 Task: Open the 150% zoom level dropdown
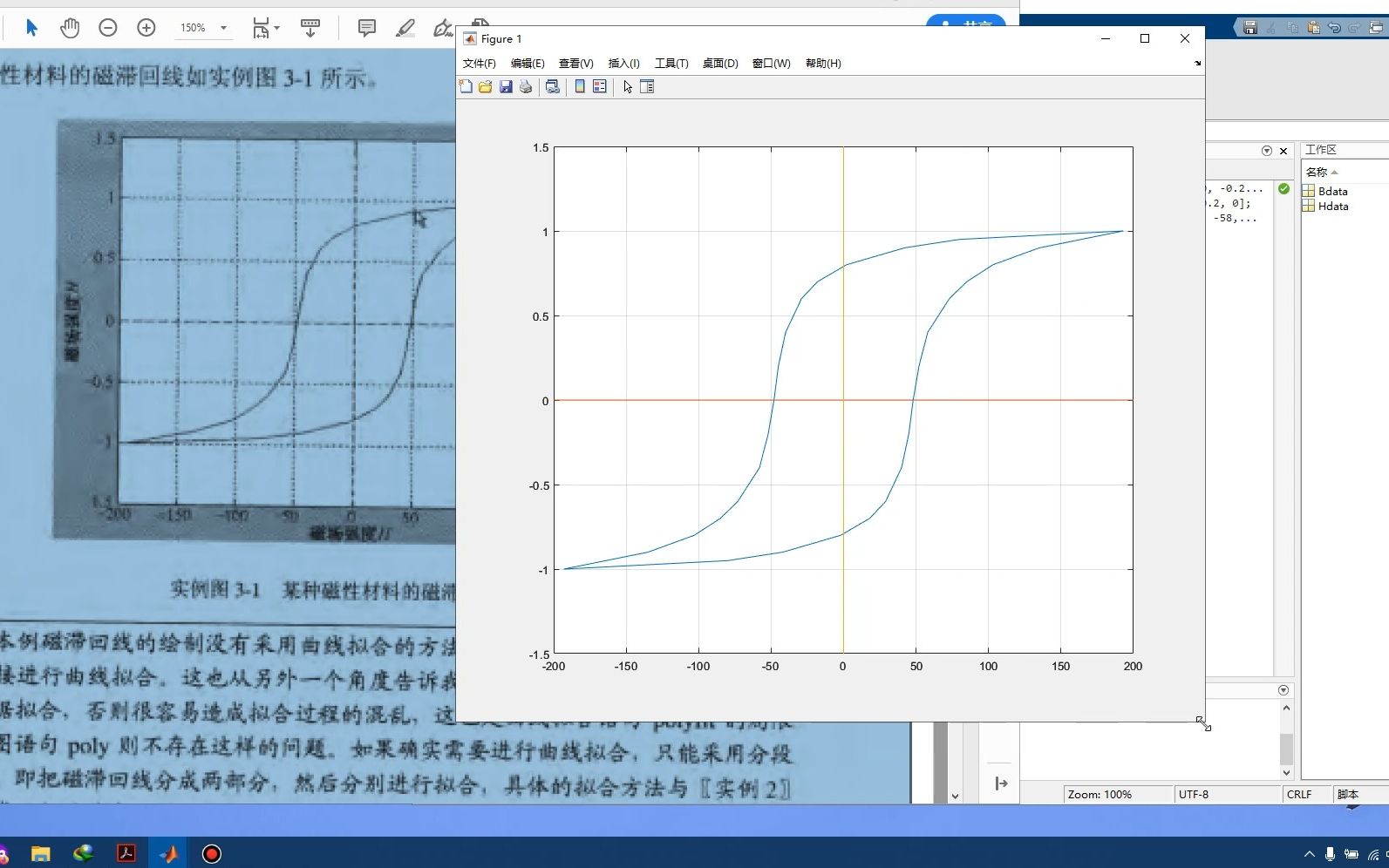[204, 28]
